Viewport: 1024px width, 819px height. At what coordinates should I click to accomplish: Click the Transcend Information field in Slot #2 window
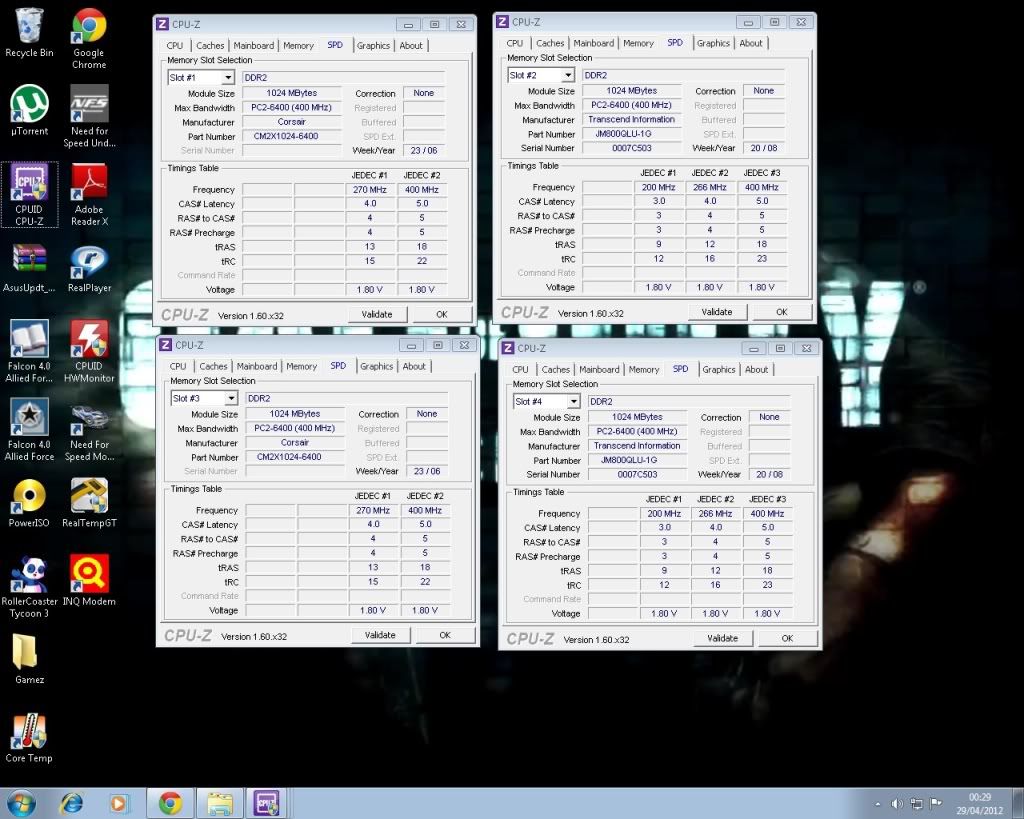point(631,120)
